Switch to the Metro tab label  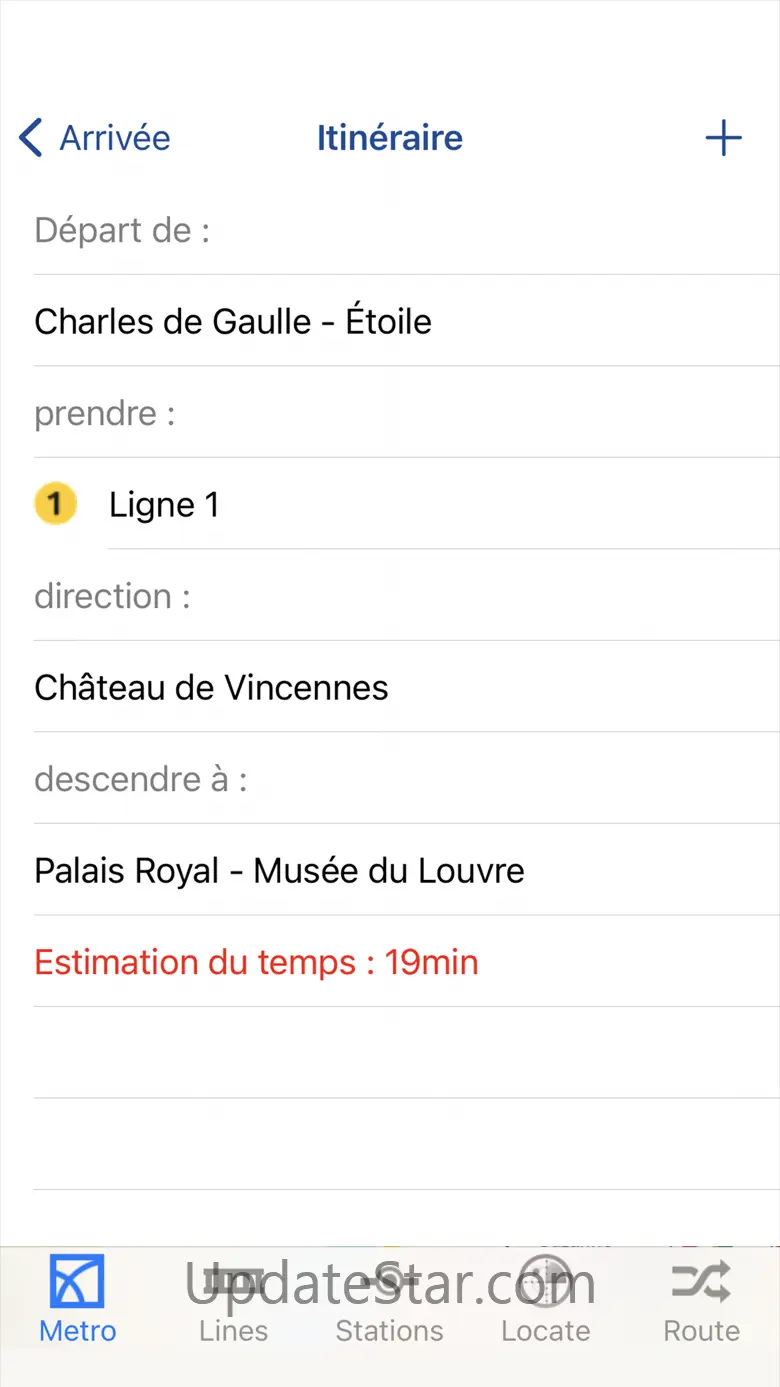[77, 1332]
